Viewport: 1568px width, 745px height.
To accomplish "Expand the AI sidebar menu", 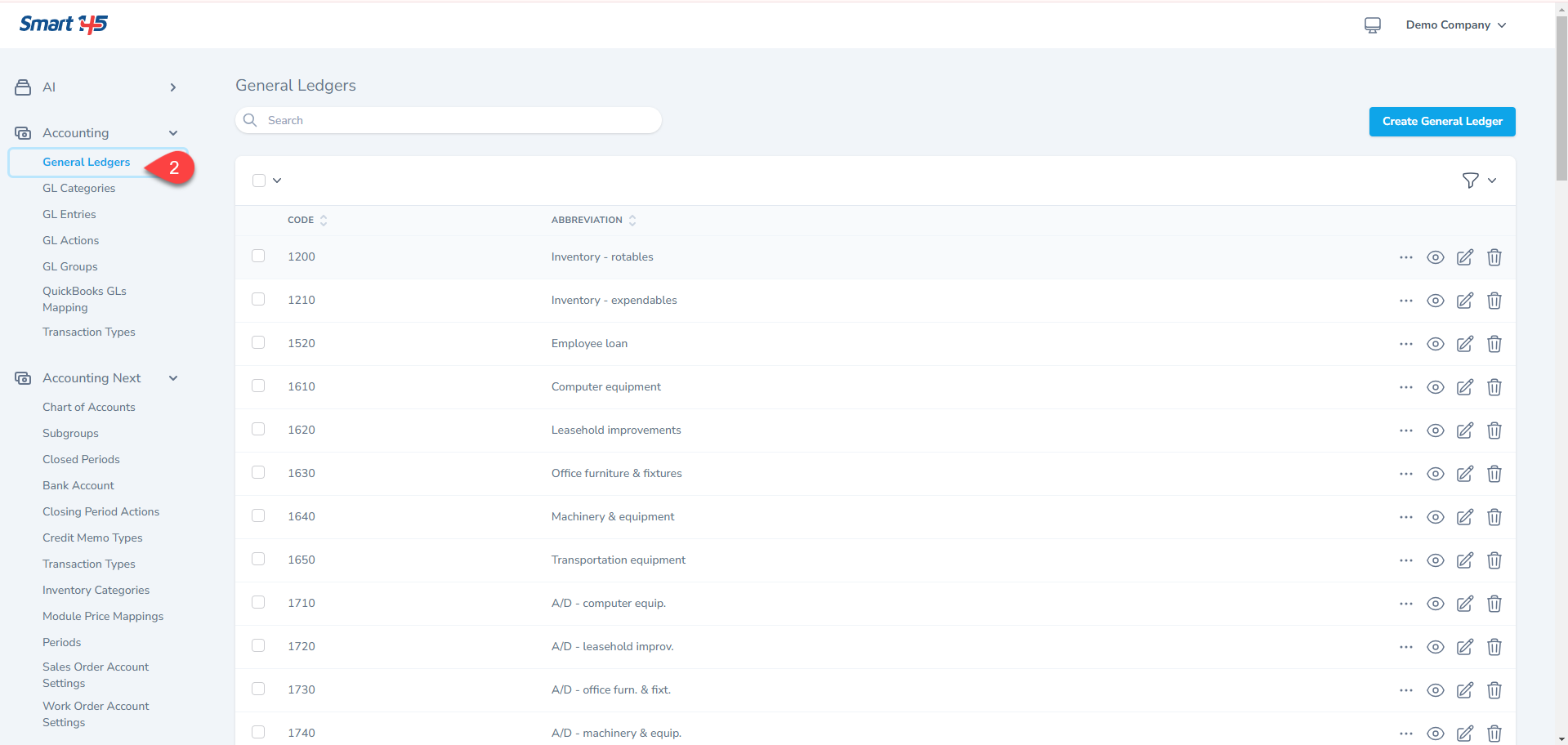I will click(172, 87).
